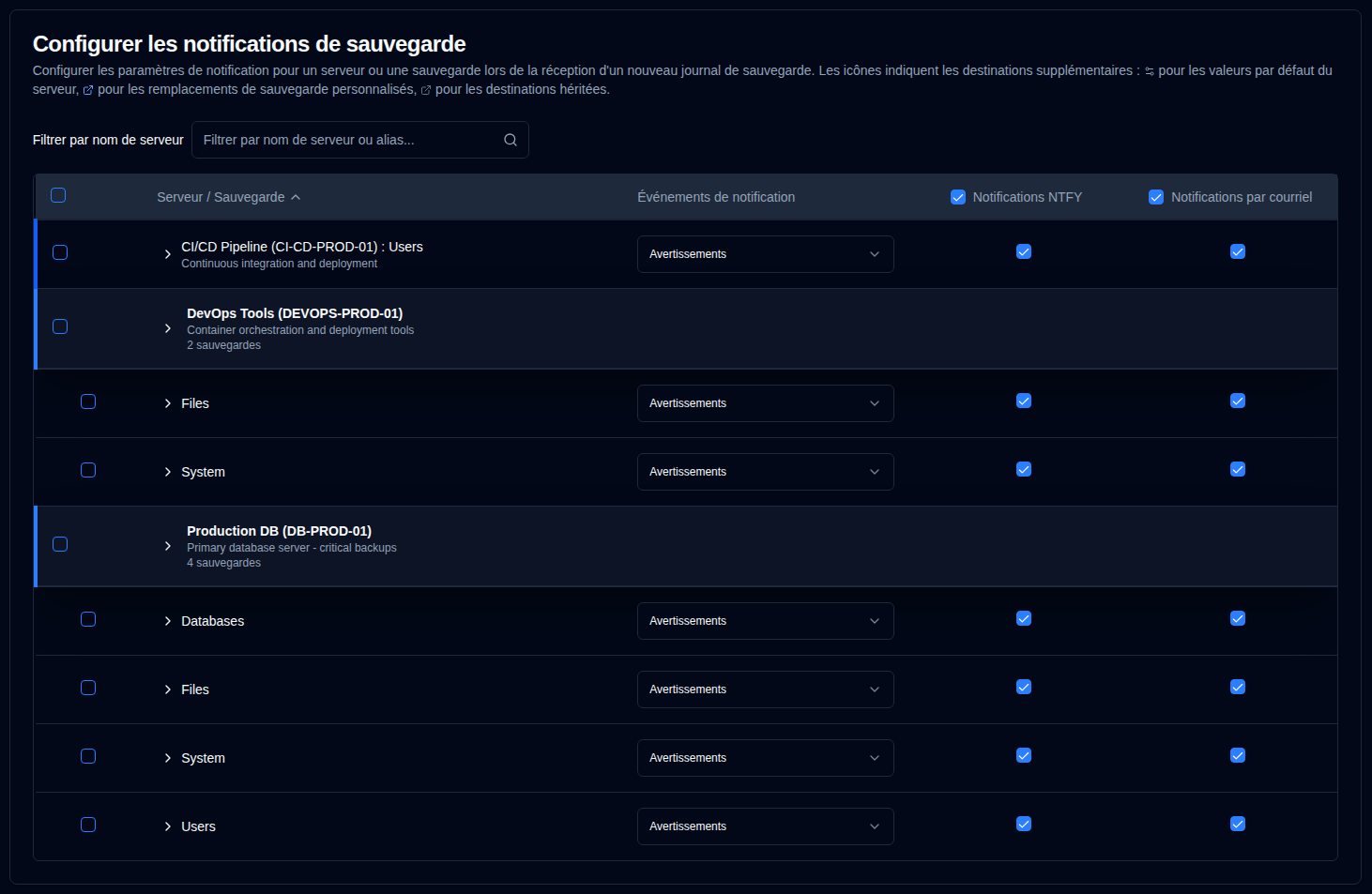
Task: Expand the System row under Production DB
Action: click(168, 758)
